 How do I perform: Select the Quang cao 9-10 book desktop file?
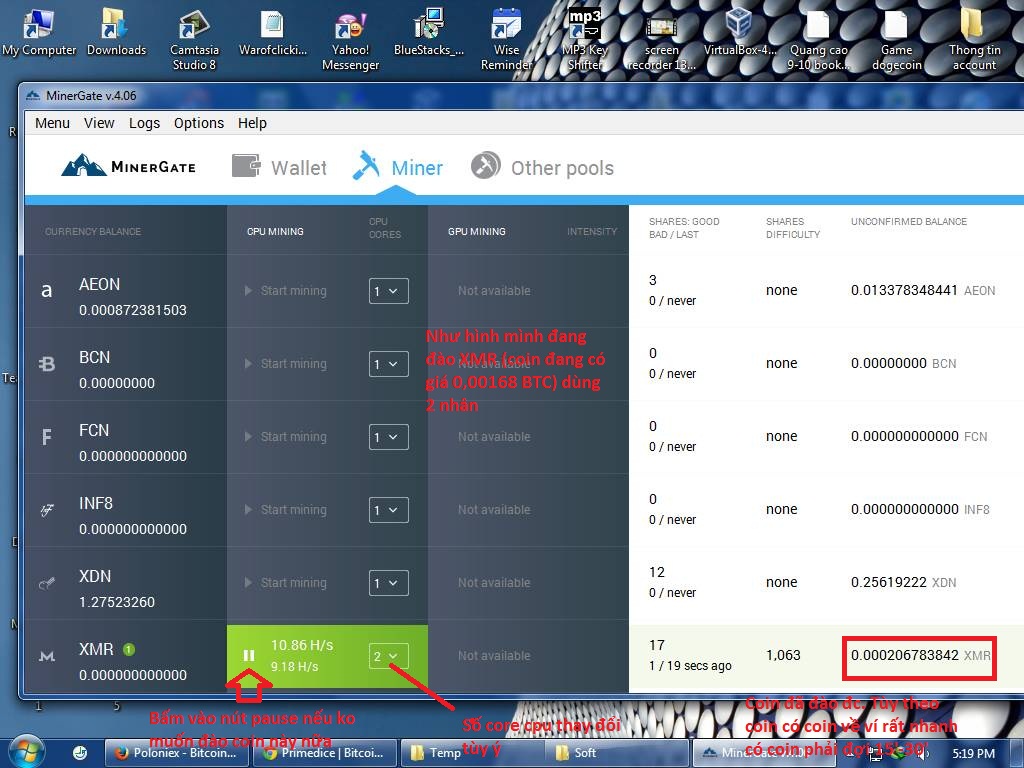pyautogui.click(x=818, y=38)
